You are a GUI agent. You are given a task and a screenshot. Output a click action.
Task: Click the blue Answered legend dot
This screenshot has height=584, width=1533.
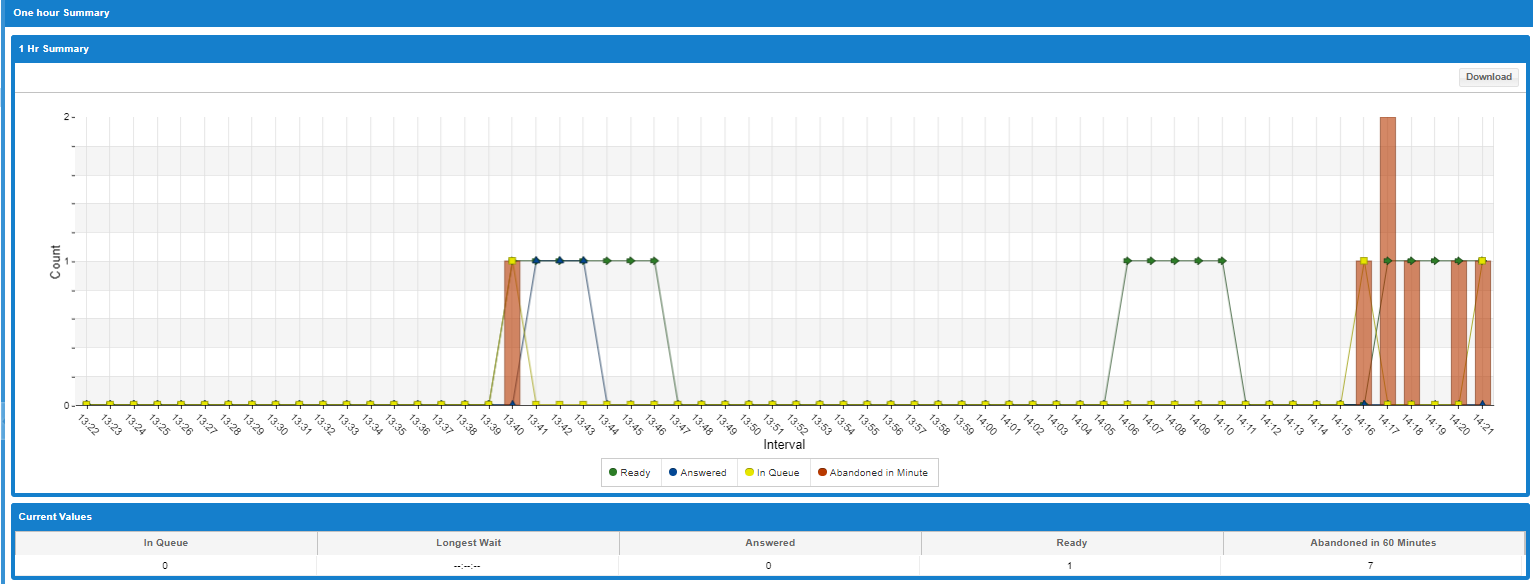[673, 472]
